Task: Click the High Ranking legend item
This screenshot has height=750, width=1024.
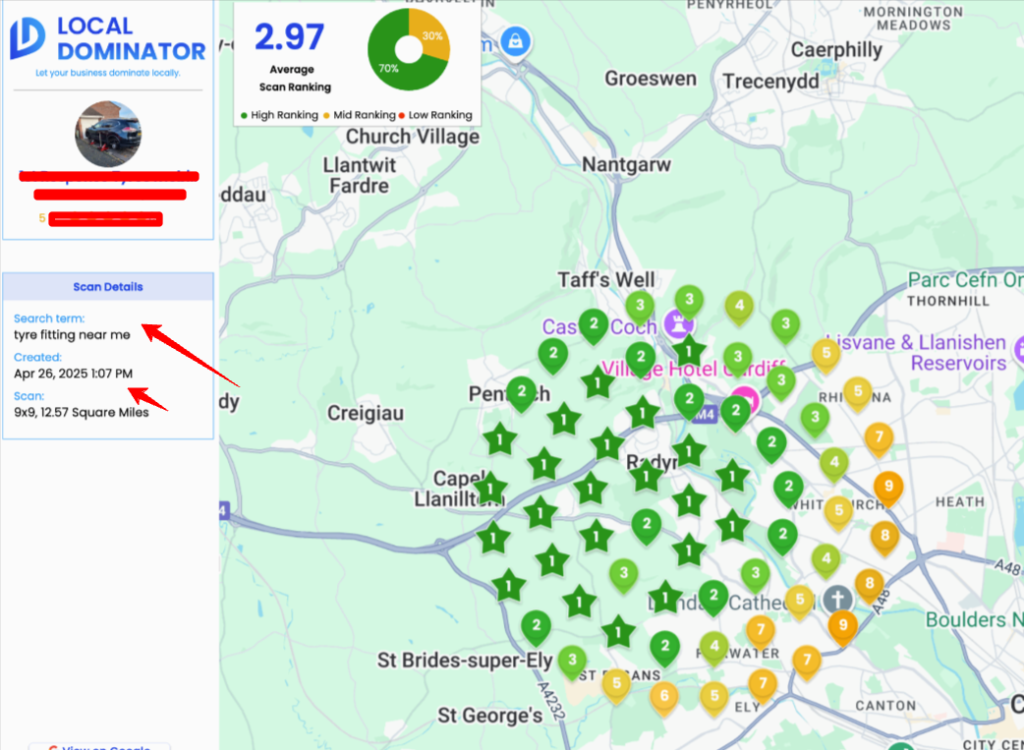Action: [x=279, y=116]
